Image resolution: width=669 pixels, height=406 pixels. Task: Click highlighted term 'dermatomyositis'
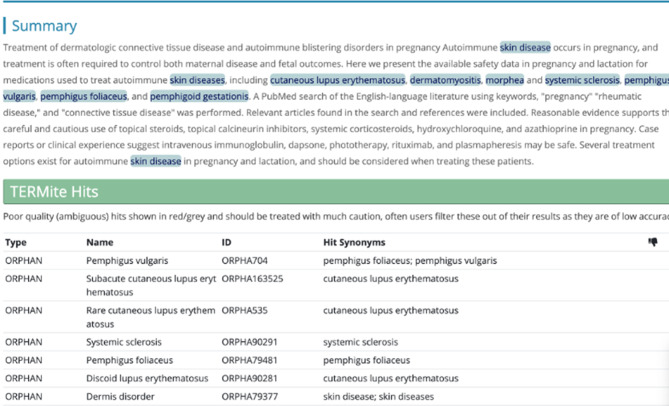[x=445, y=80]
